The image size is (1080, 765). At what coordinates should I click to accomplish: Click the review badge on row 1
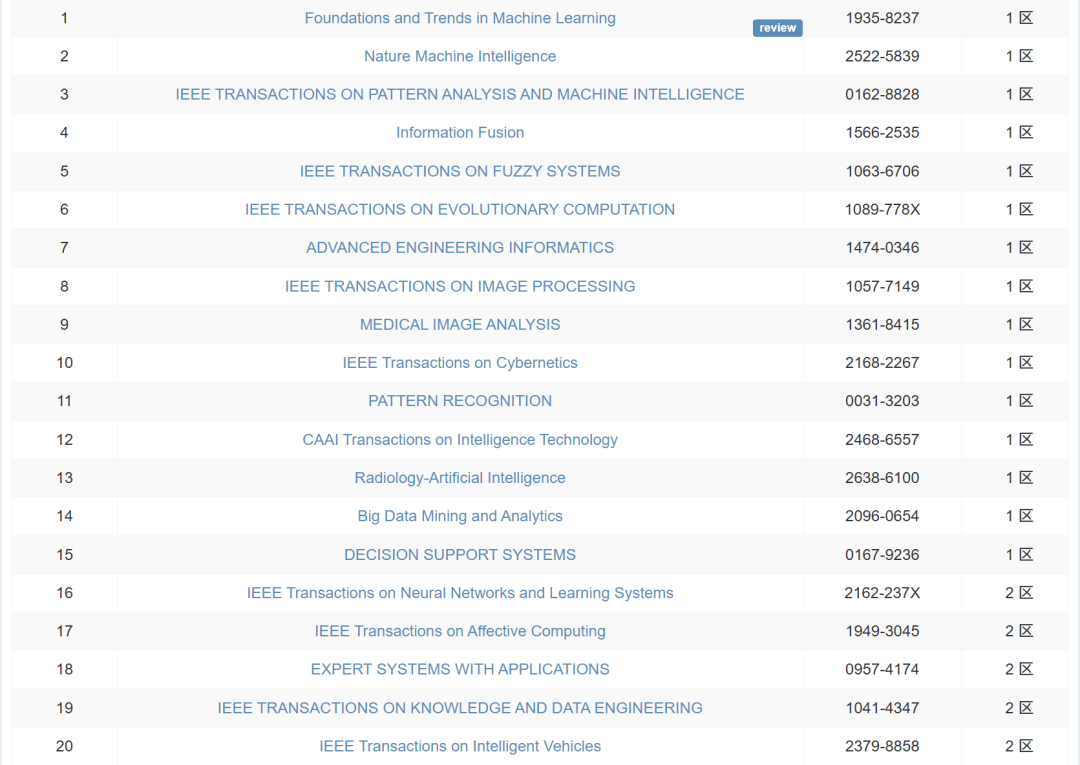778,28
